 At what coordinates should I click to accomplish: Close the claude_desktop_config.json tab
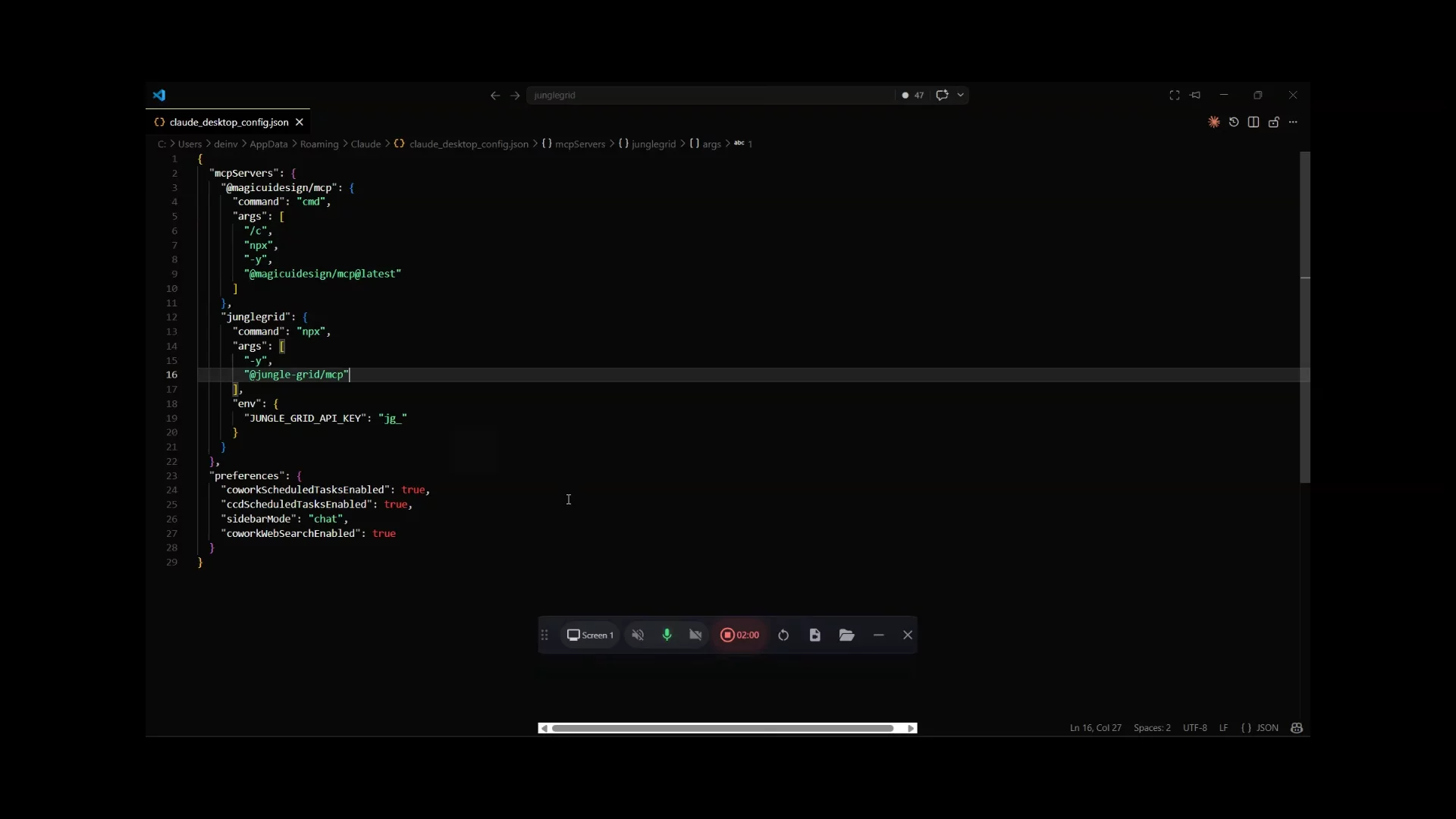pyautogui.click(x=300, y=122)
